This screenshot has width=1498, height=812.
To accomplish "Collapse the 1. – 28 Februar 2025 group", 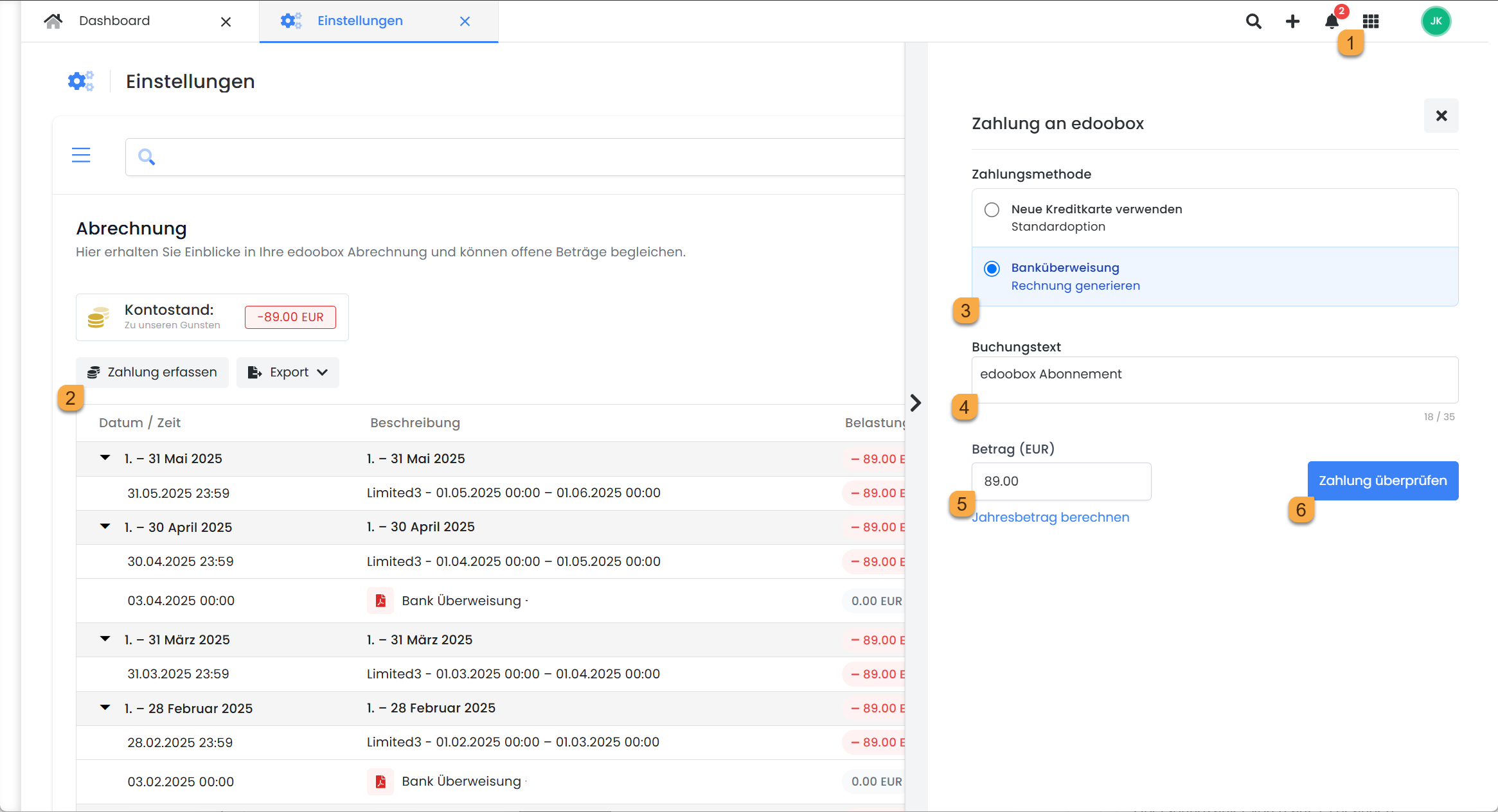I will (x=105, y=708).
